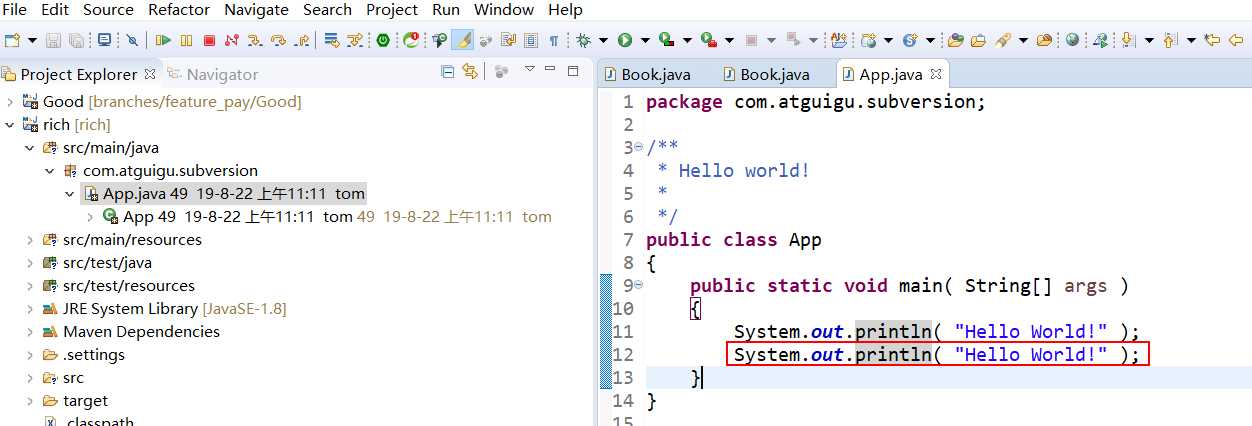
Task: Open the External Tools dropdown arrow
Action: (729, 40)
